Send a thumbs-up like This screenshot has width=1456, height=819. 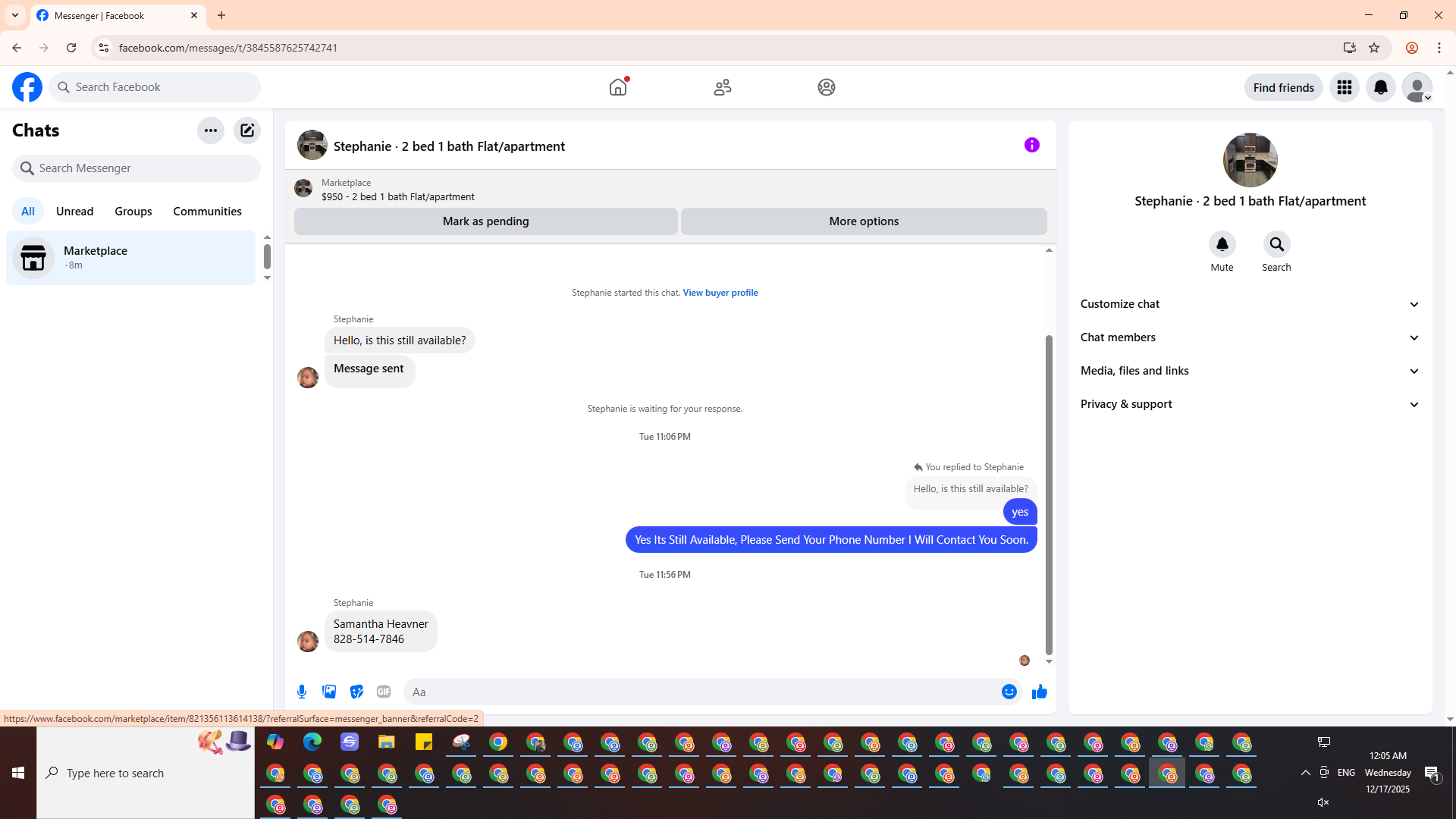click(1040, 692)
